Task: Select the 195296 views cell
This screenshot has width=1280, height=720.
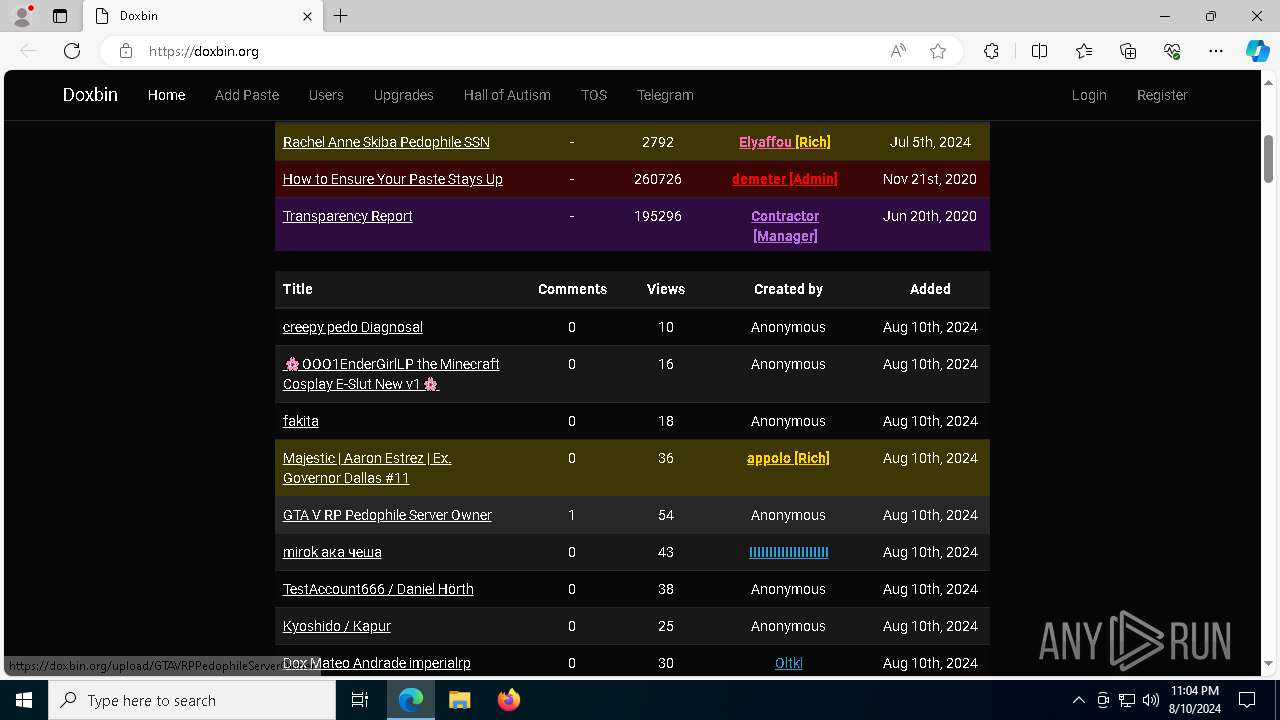Action: click(x=658, y=216)
